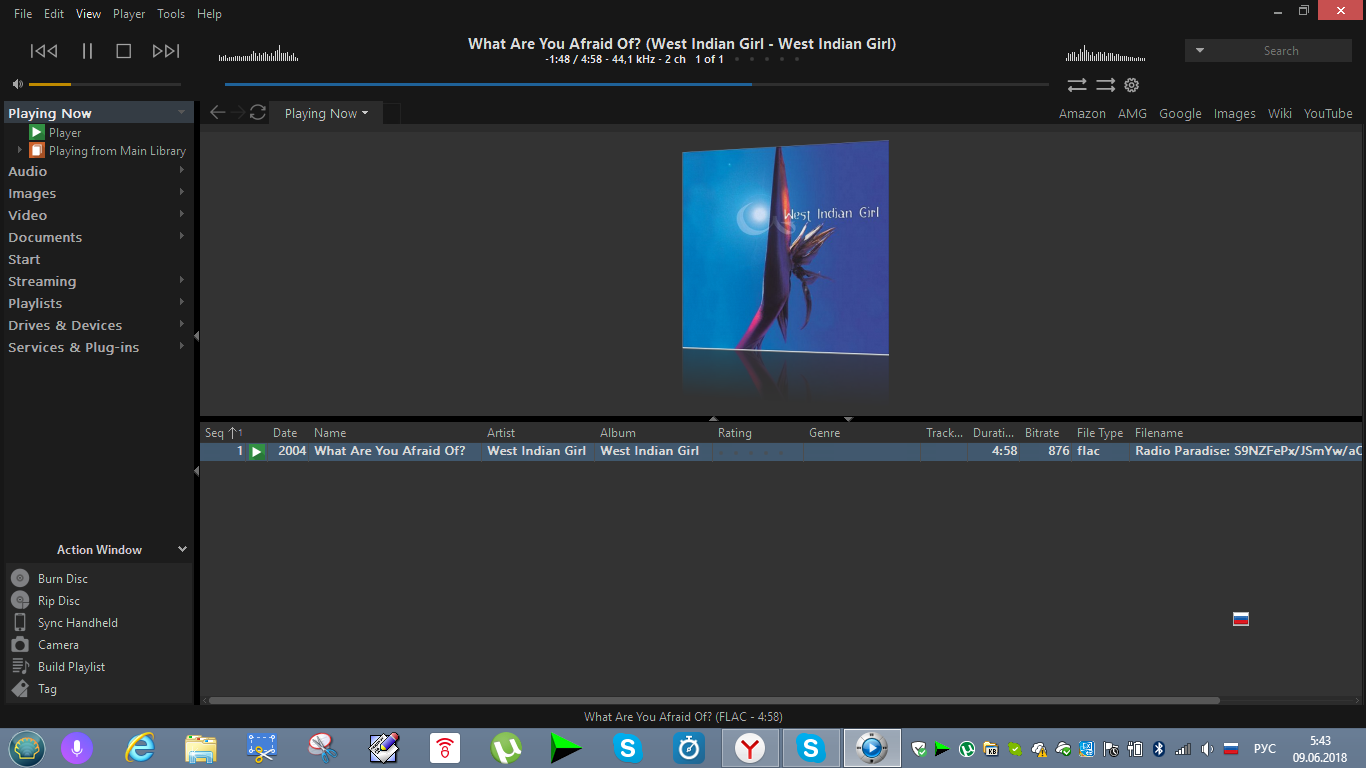This screenshot has height=768, width=1366.
Task: Mute audio with the speaker icon
Action: click(17, 84)
